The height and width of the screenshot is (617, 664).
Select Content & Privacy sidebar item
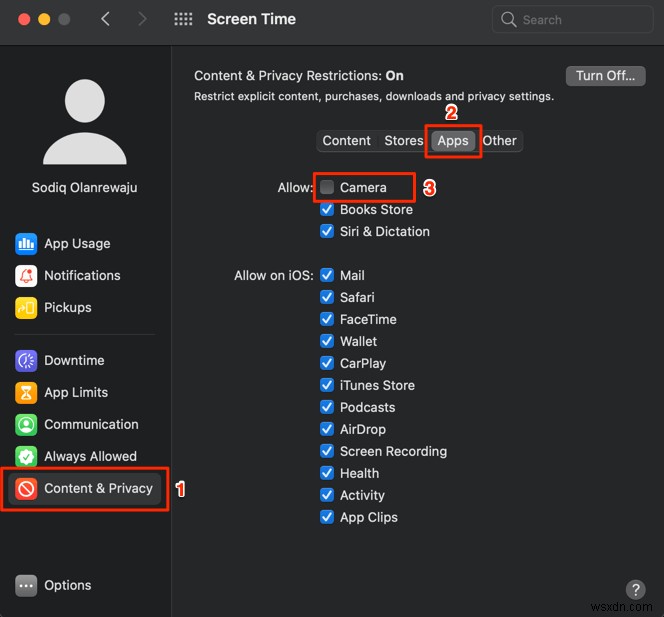[x=85, y=489]
